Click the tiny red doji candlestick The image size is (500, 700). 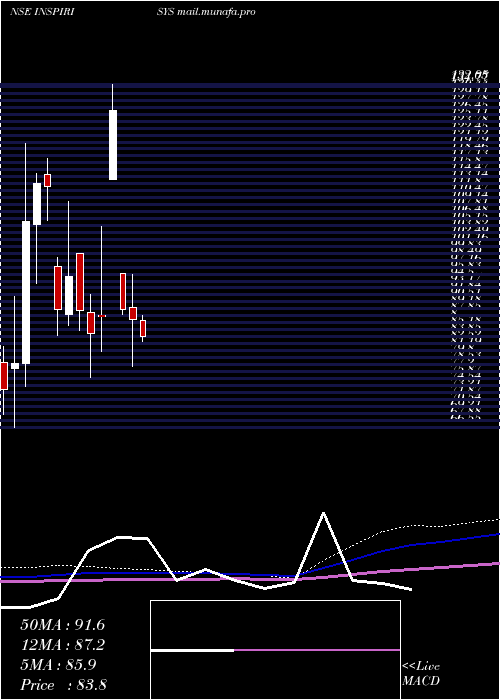coord(102,316)
